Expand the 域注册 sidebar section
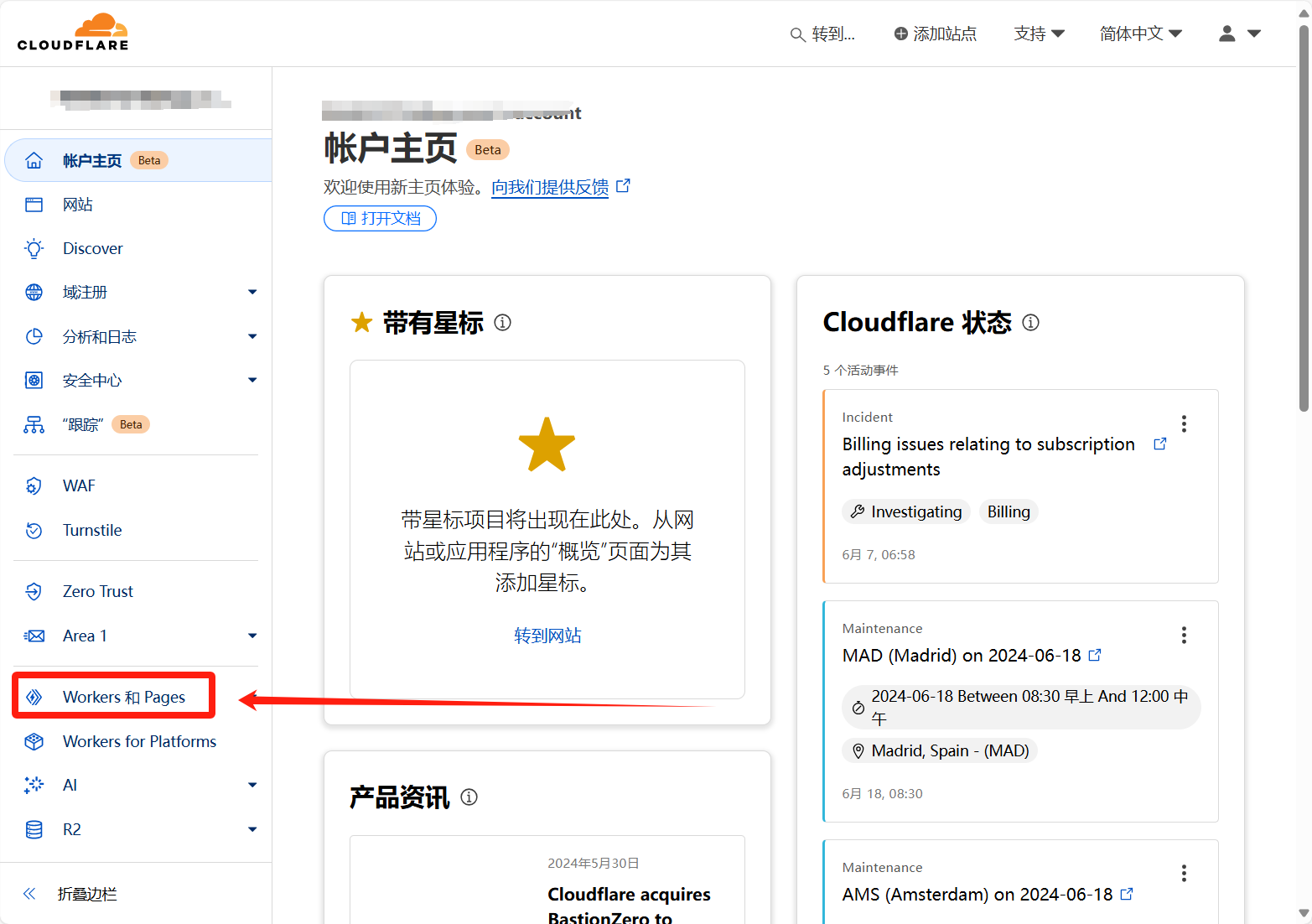Viewport: 1312px width, 924px height. tap(252, 293)
